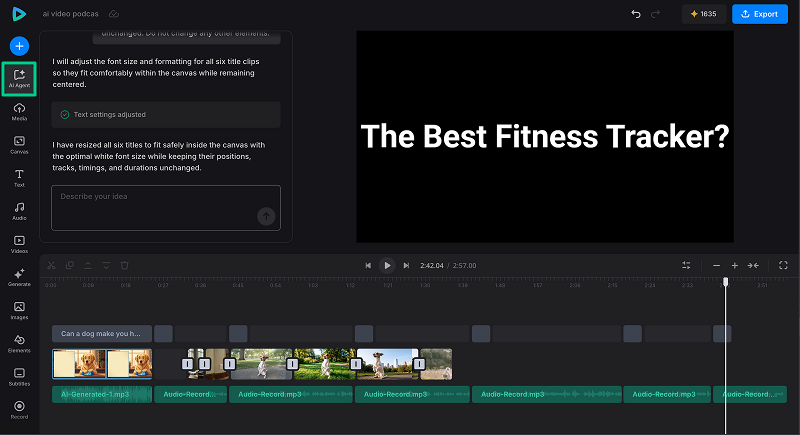Skip to next clip
The height and width of the screenshot is (435, 800).
click(x=406, y=265)
